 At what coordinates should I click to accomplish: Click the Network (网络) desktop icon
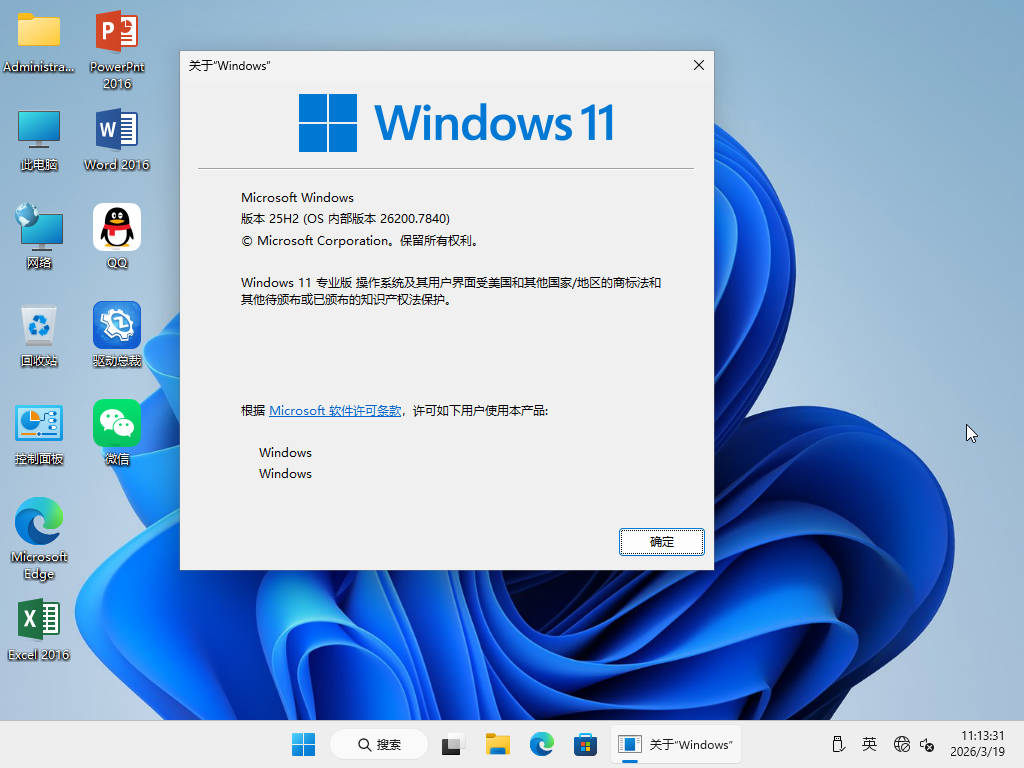pos(39,228)
